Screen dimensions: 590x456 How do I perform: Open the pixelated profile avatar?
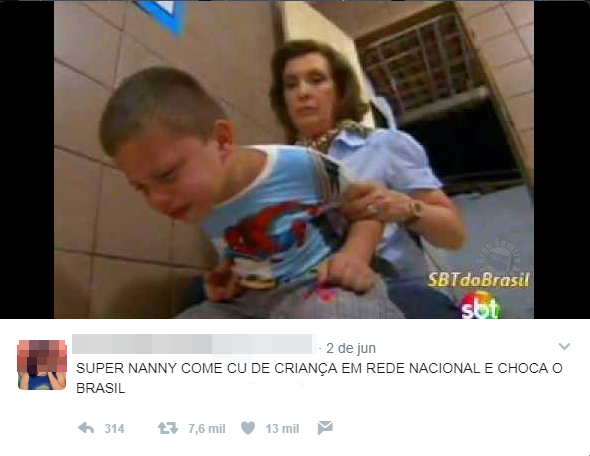click(42, 365)
